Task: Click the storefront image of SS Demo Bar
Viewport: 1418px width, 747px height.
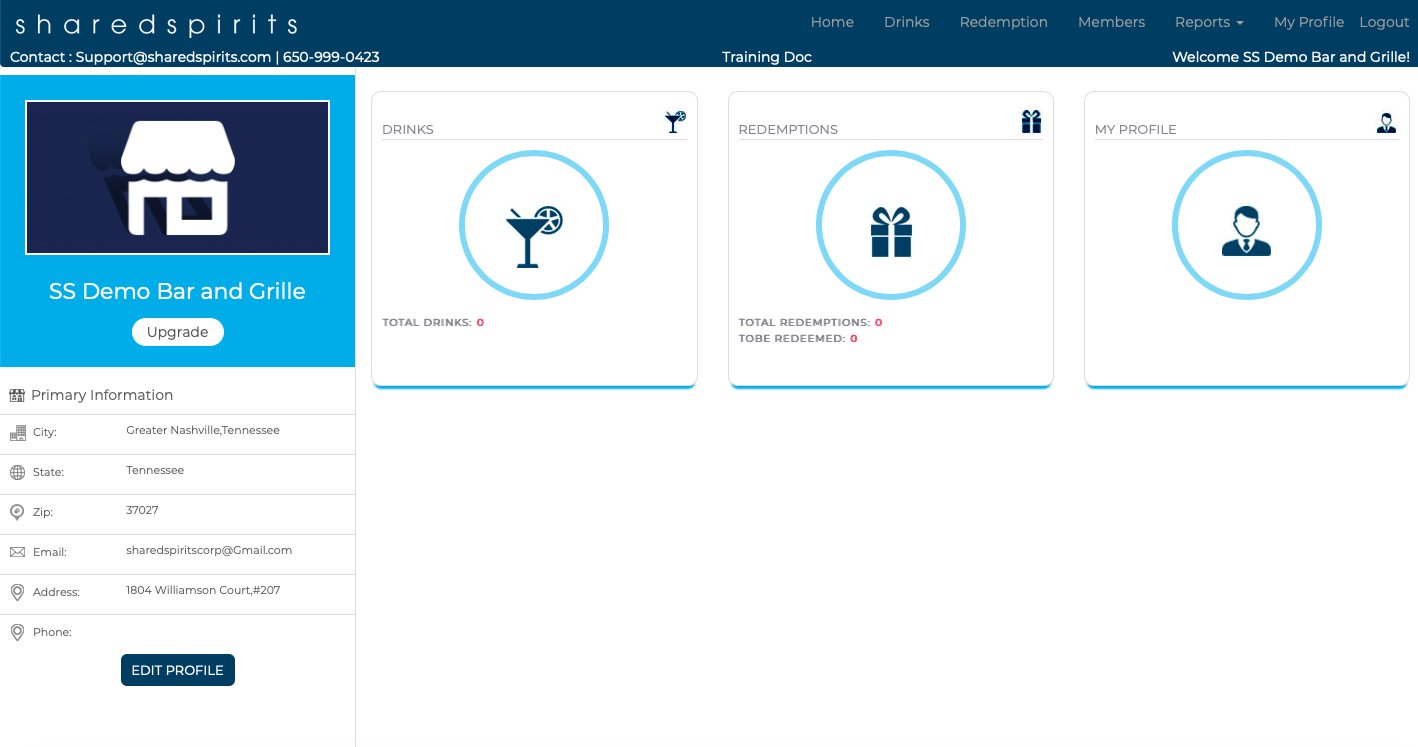Action: point(177,178)
